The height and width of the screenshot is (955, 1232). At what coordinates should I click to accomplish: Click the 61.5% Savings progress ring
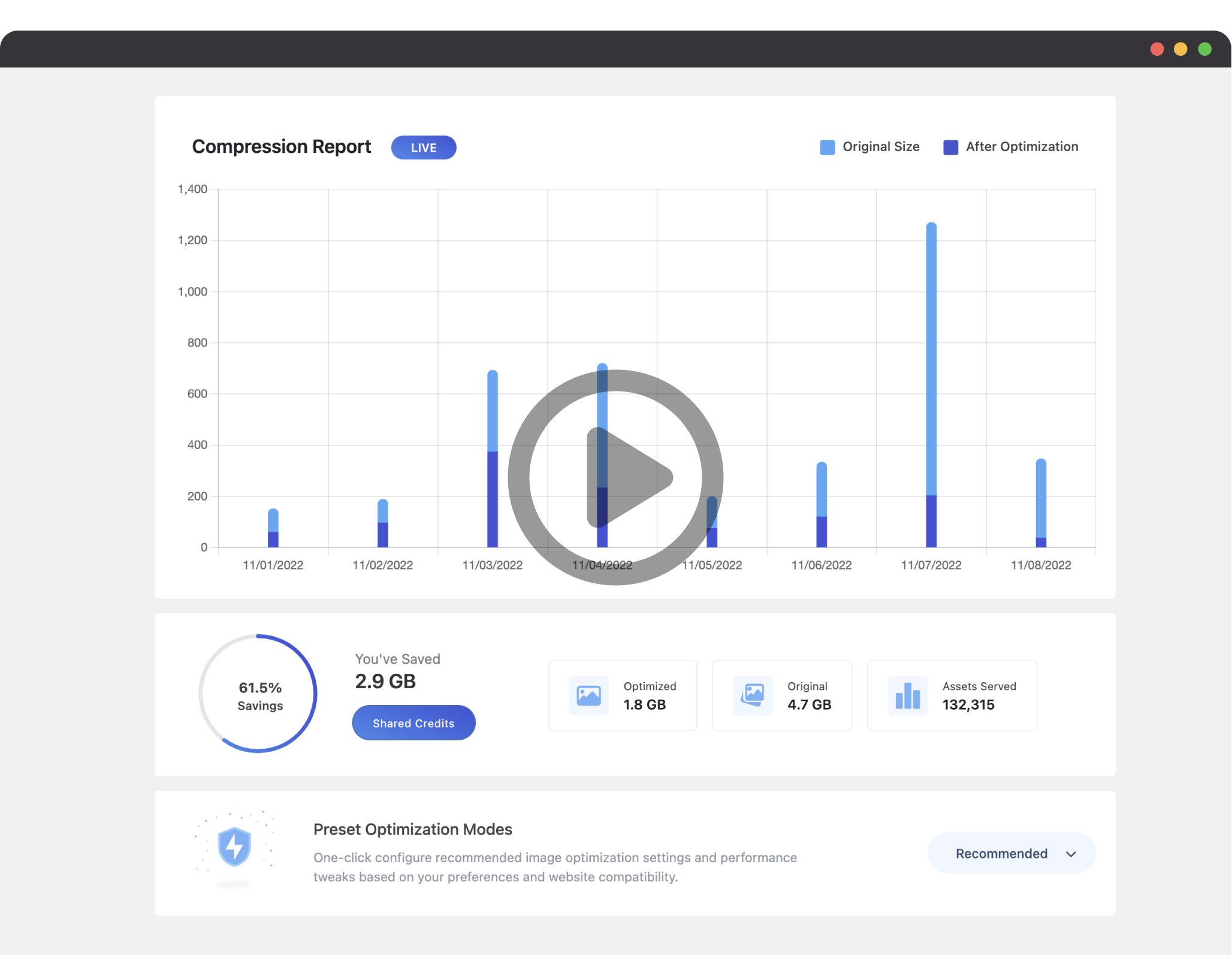258,694
